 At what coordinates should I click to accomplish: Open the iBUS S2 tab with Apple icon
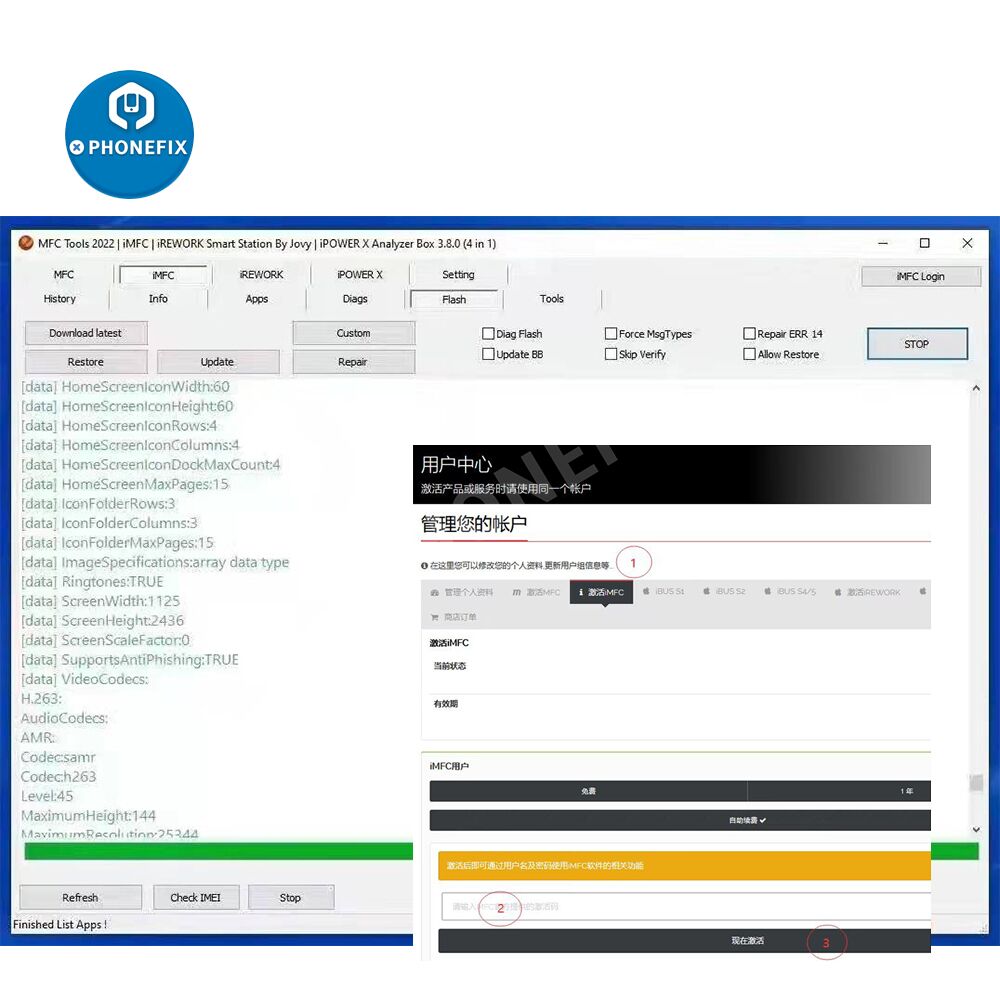tap(724, 592)
